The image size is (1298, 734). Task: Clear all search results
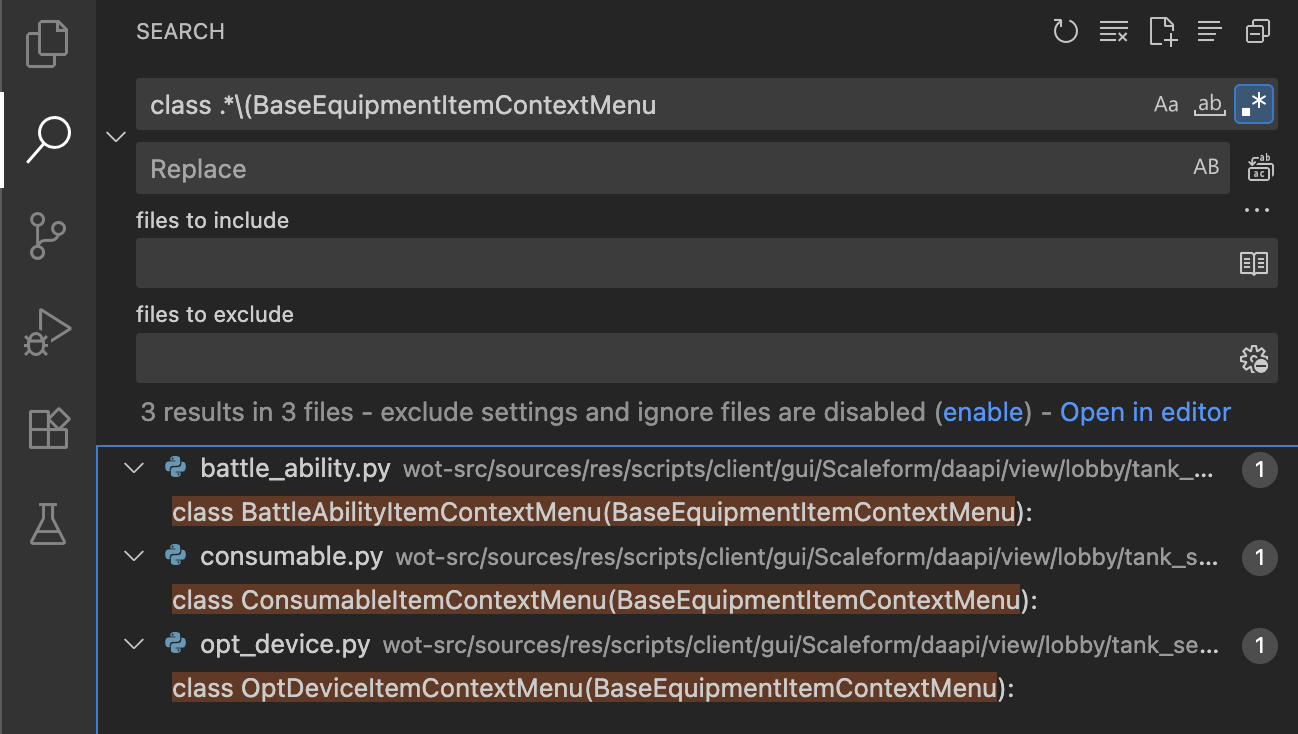click(1113, 32)
